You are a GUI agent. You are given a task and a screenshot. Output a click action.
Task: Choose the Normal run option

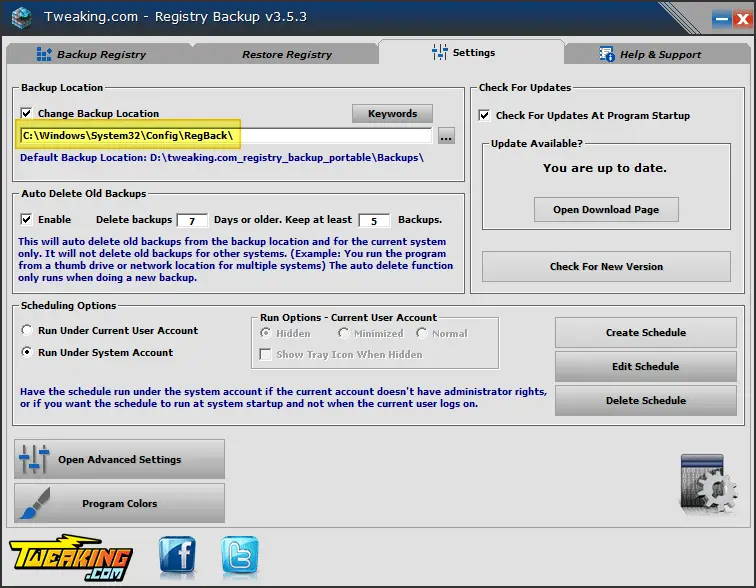421,333
